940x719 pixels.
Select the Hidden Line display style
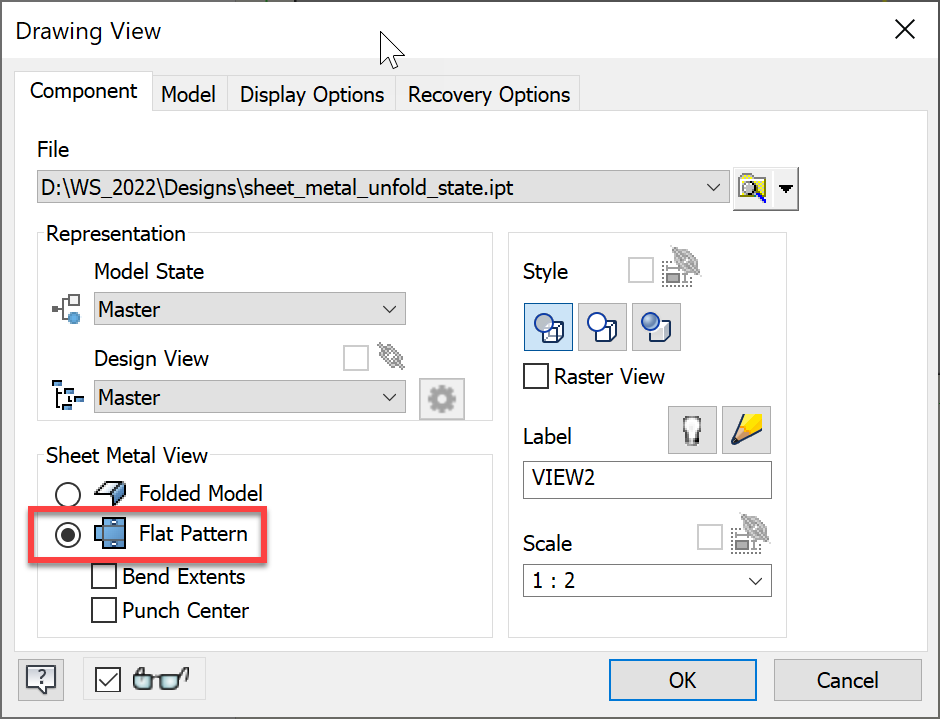548,327
